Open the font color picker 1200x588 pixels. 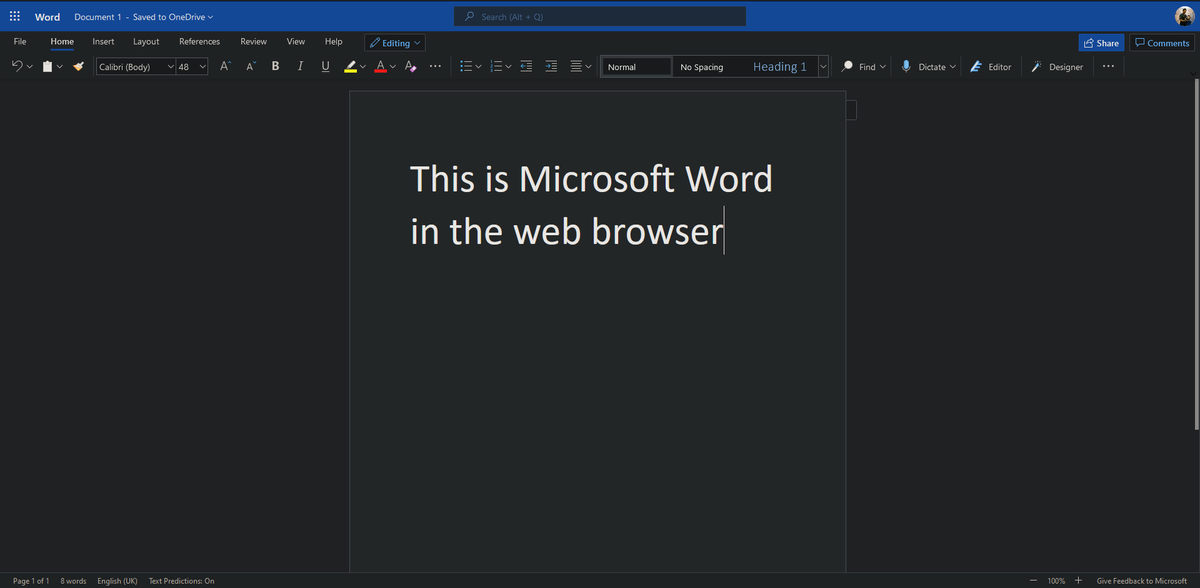(377, 66)
